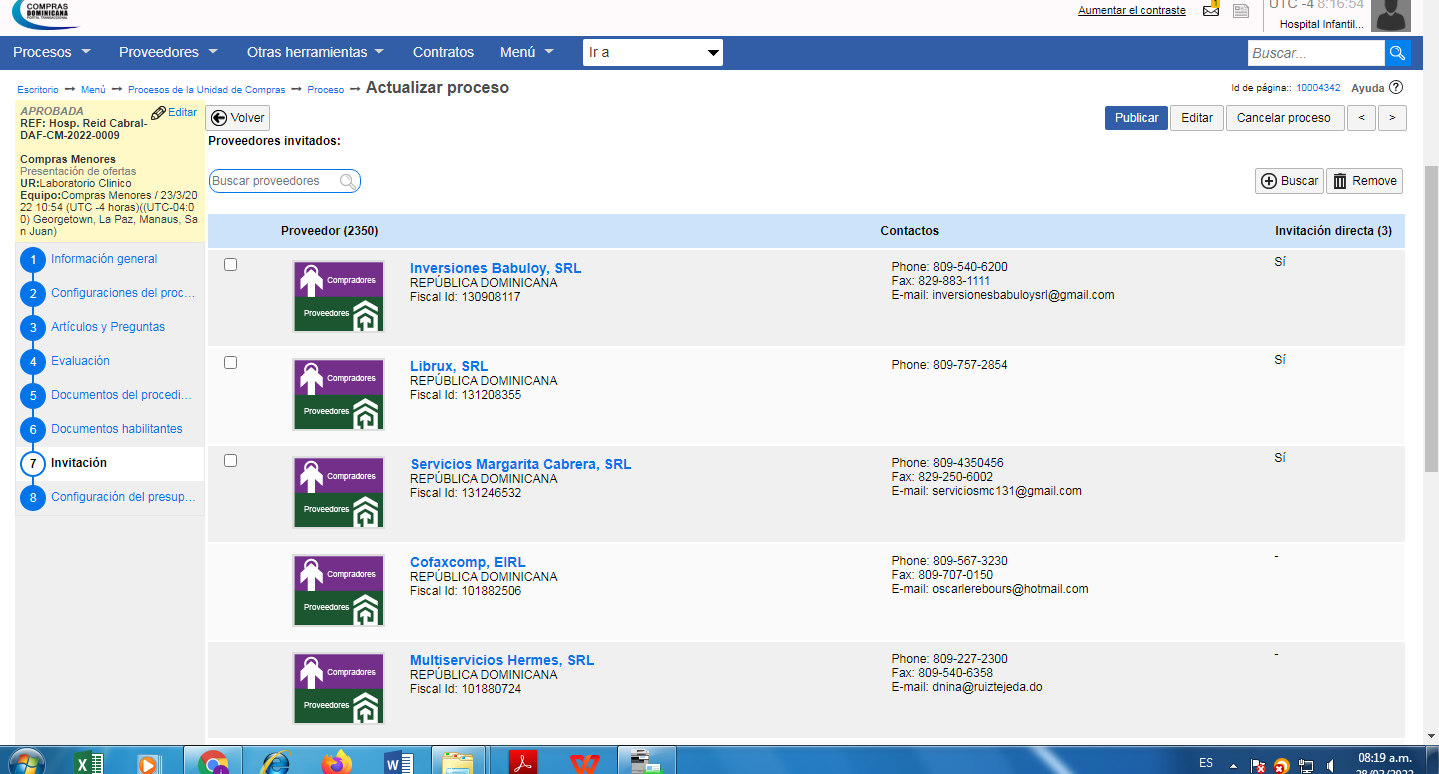The image size is (1439, 774).
Task: Check the Inversiones Babuloy, SRL checkbox
Action: click(x=231, y=265)
